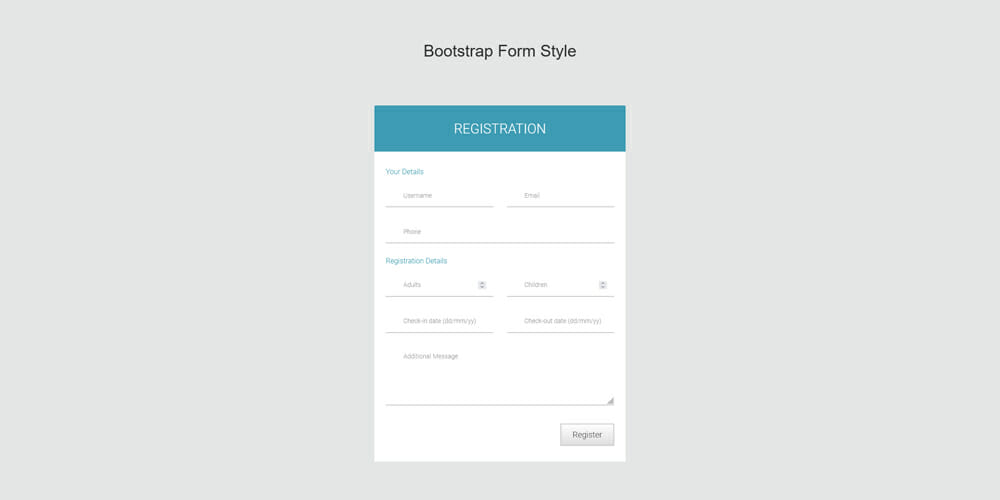Click into the Email field

point(560,196)
